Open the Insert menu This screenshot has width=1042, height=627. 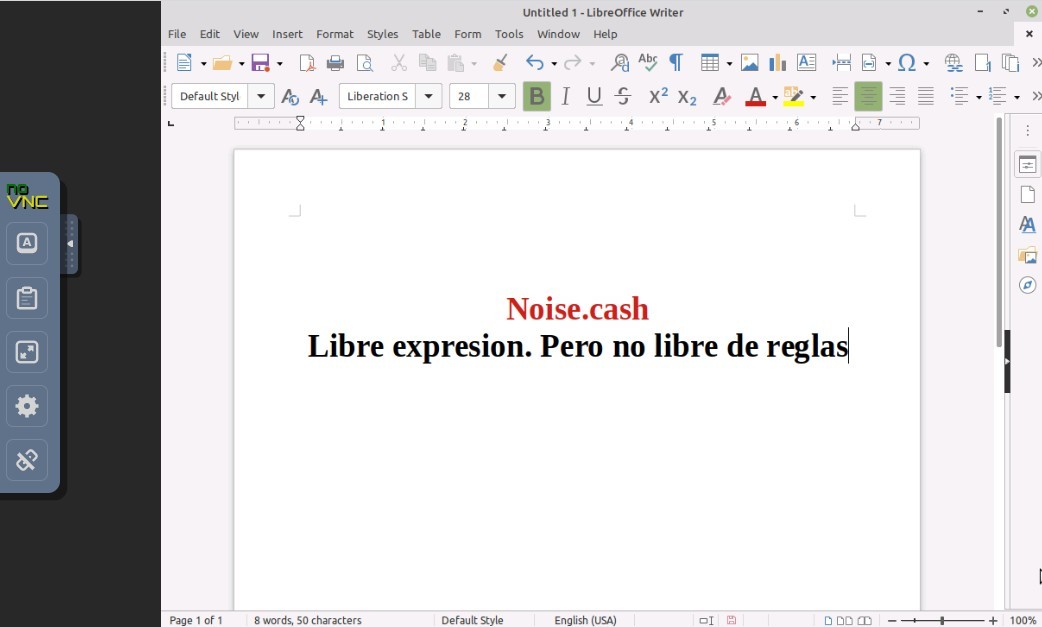[x=287, y=34]
